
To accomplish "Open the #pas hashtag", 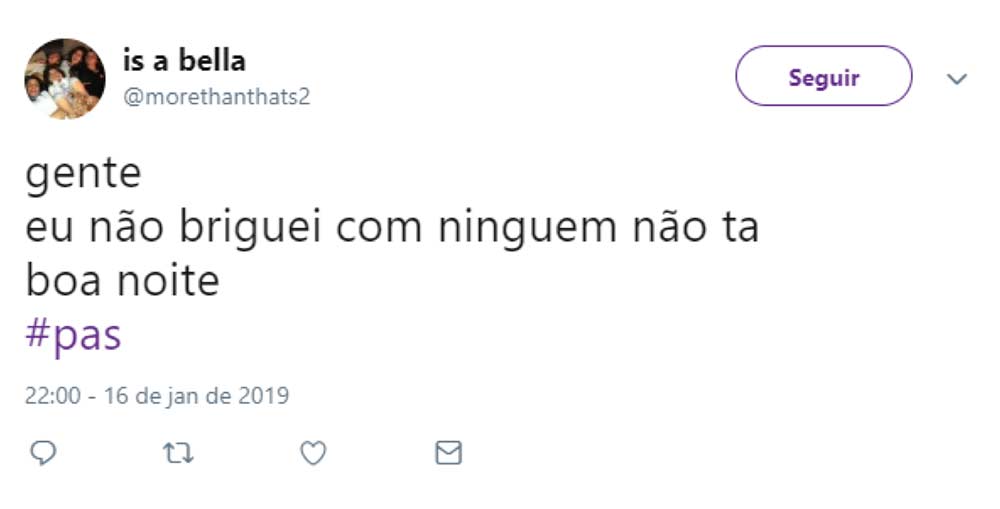I will [x=73, y=335].
